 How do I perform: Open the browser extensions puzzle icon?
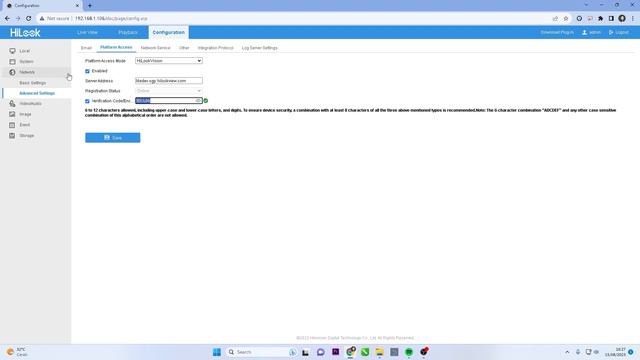click(600, 18)
